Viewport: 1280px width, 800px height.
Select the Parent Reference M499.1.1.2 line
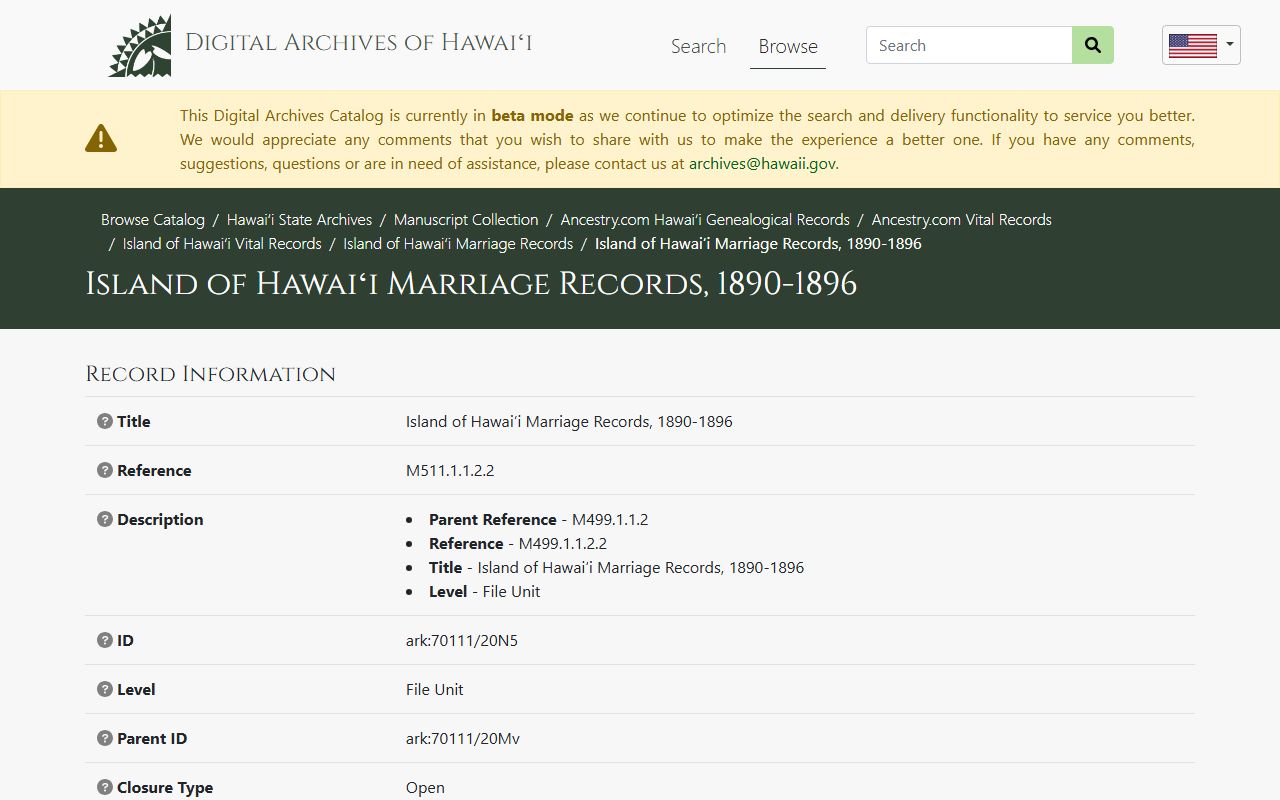(539, 519)
